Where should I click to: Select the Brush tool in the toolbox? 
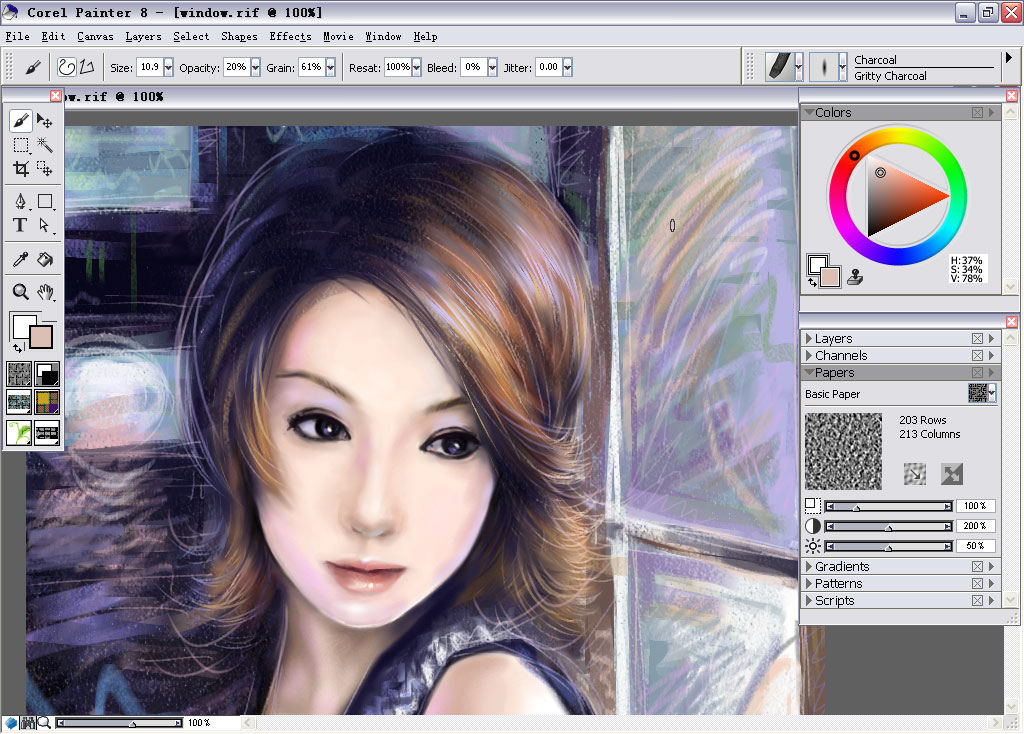[20, 121]
